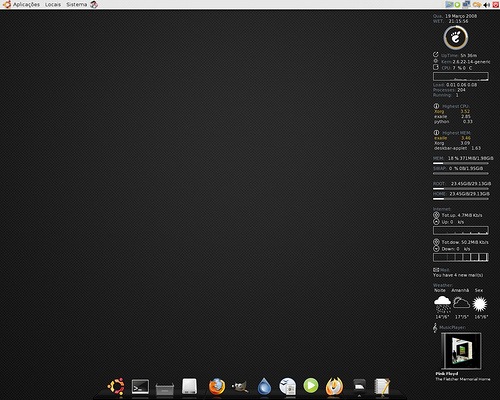Viewport: 500px width, 400px height.
Task: Click the volume speaker tray icon
Action: tap(487, 5)
